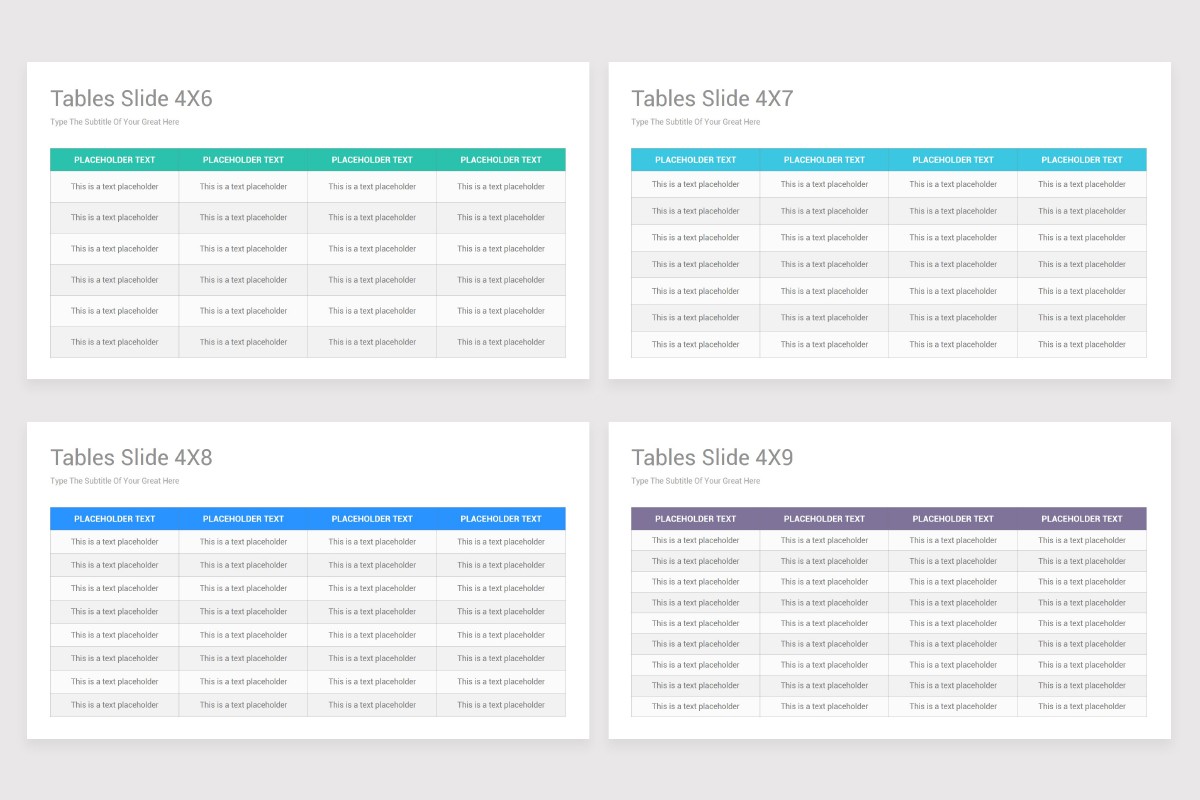
Task: Click the subtitle under Tables Slide 4X6
Action: tap(115, 122)
